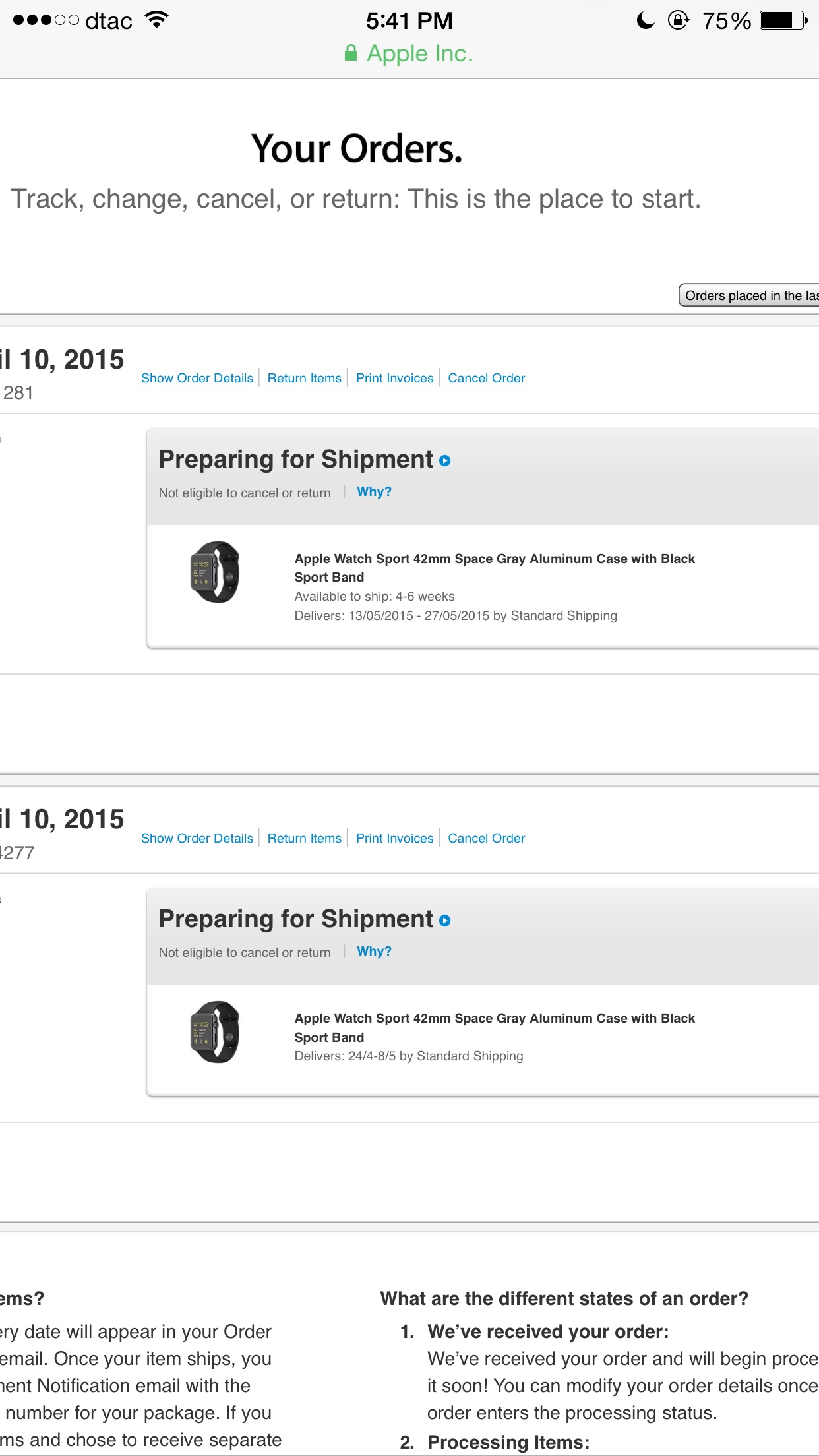
Task: Tap the Wi-Fi signal icon in status bar
Action: [x=157, y=20]
